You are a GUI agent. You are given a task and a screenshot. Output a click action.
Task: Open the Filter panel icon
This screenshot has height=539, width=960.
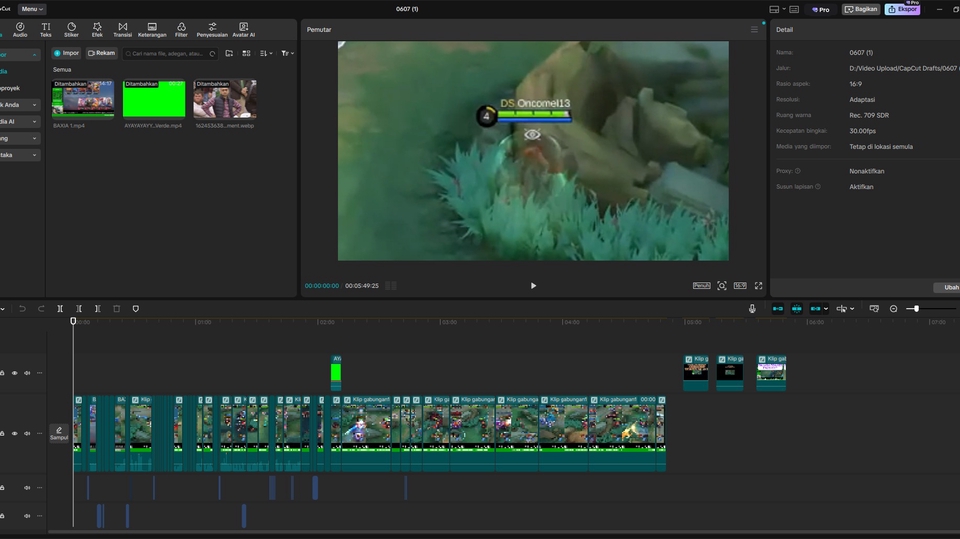[x=181, y=29]
